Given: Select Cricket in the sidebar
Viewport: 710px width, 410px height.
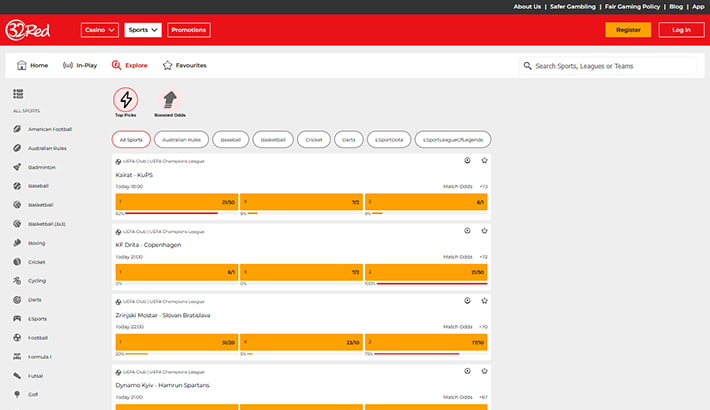Looking at the screenshot, I should (29, 262).
